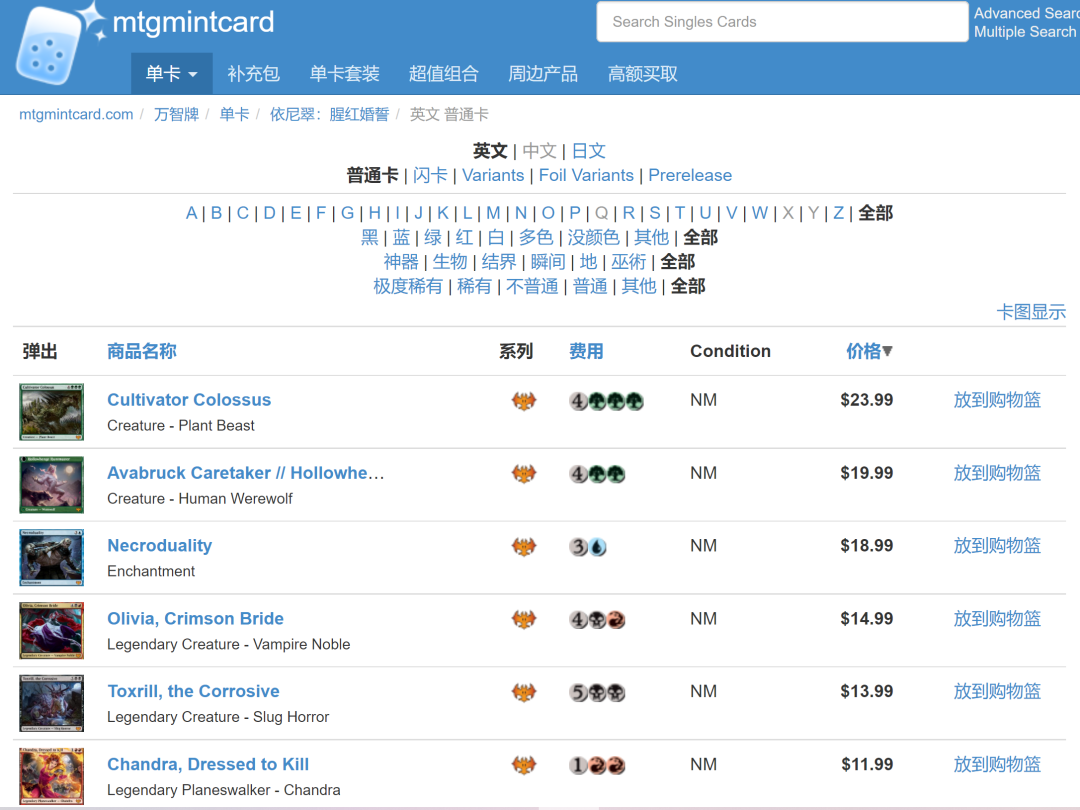Sort by 价格 column arrow
Viewport: 1080px width, 810px height.
[x=886, y=351]
